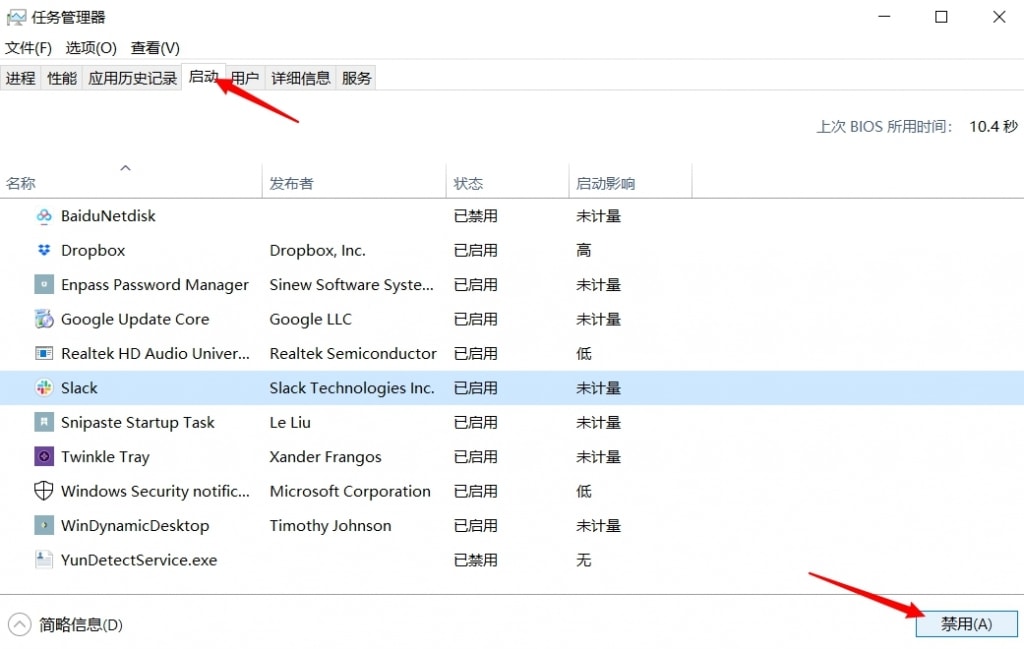Select the Slack entry name
Image resolution: width=1024 pixels, height=649 pixels.
point(79,388)
